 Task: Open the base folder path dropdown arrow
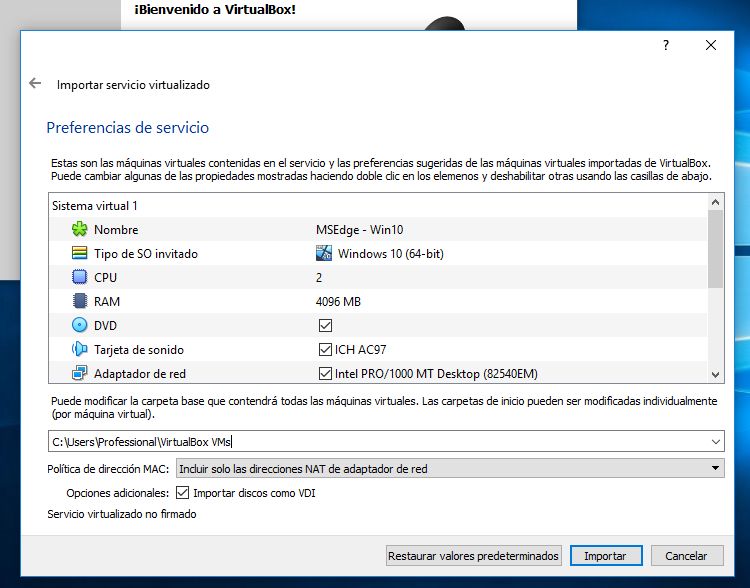tap(716, 442)
